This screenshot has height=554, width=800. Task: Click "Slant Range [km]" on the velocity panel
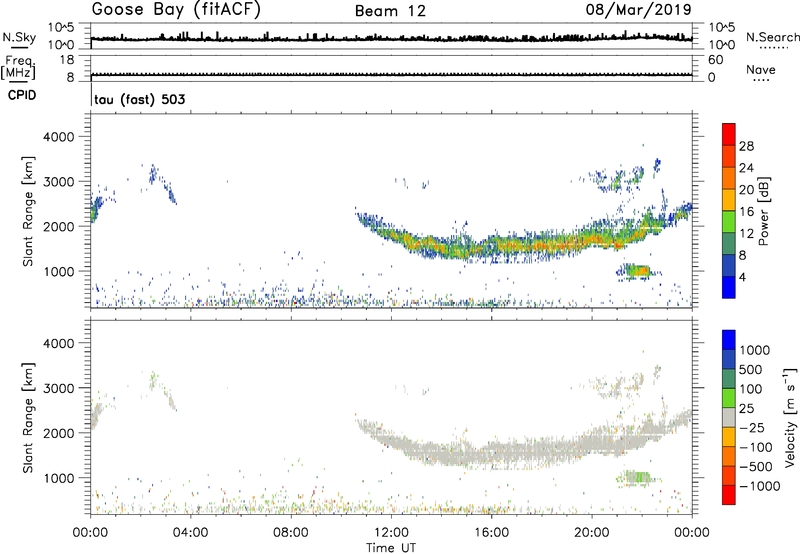(28, 417)
